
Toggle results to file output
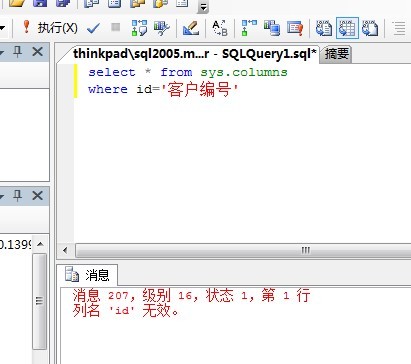coord(370,28)
